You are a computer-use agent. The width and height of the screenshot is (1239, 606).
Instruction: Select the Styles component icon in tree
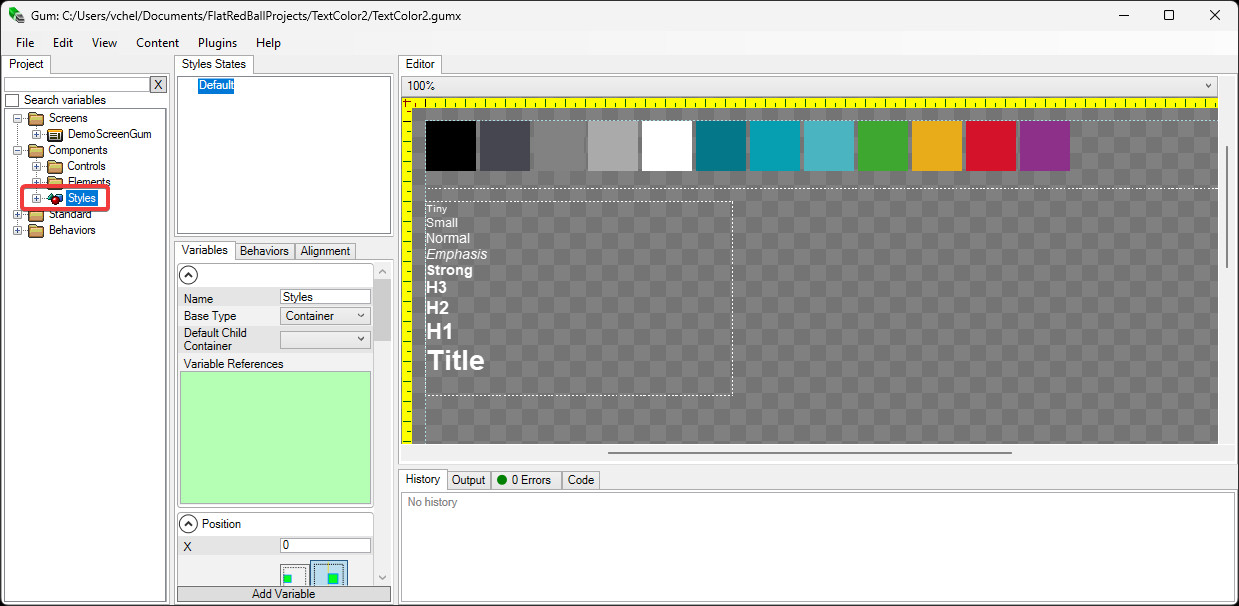click(55, 198)
